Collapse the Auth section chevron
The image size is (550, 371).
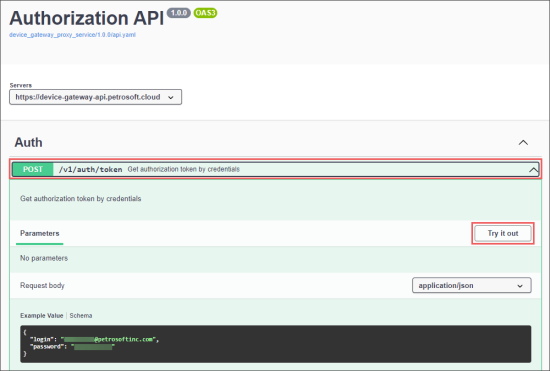click(523, 142)
